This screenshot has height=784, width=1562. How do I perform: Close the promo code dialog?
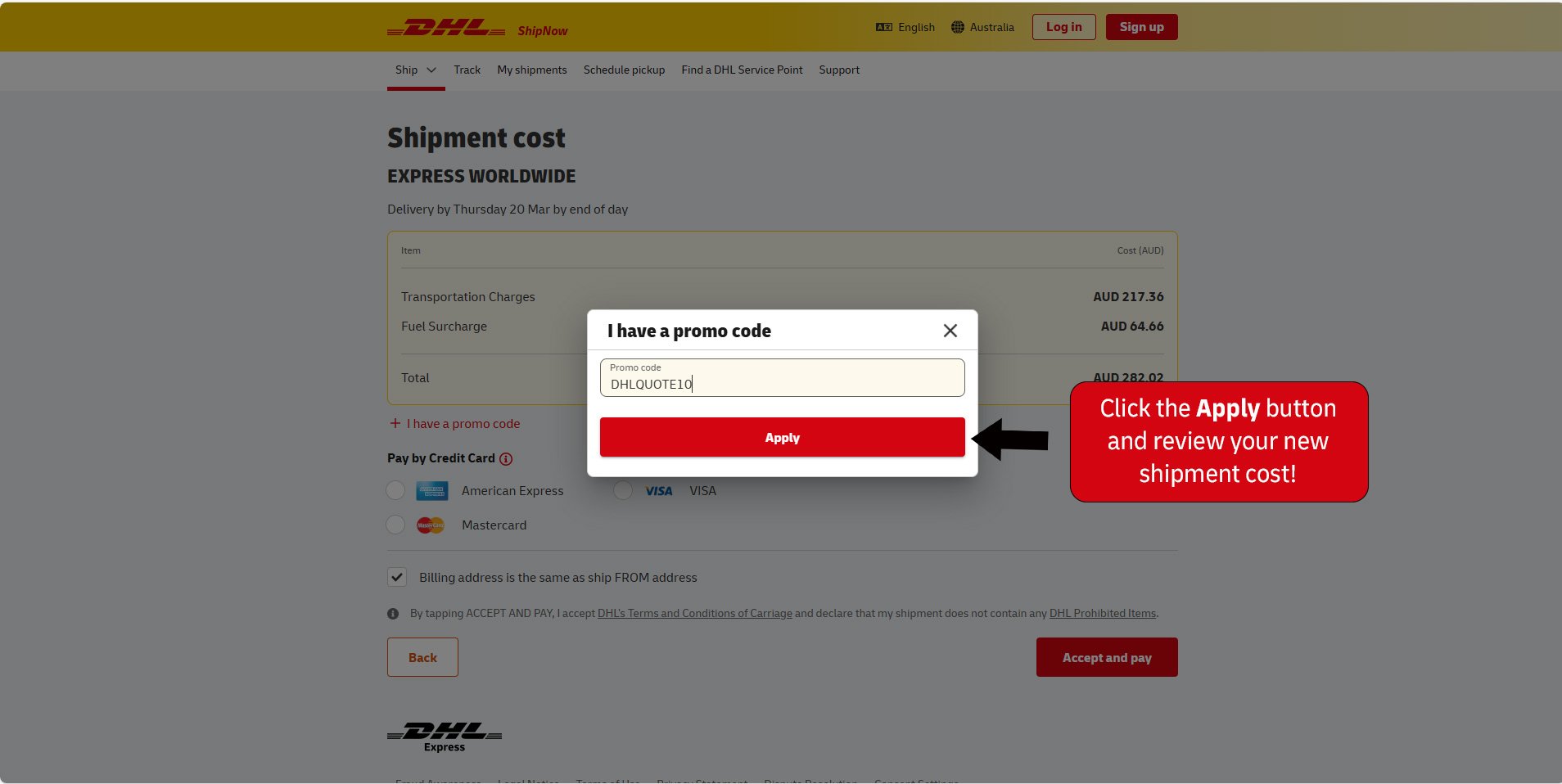950,331
